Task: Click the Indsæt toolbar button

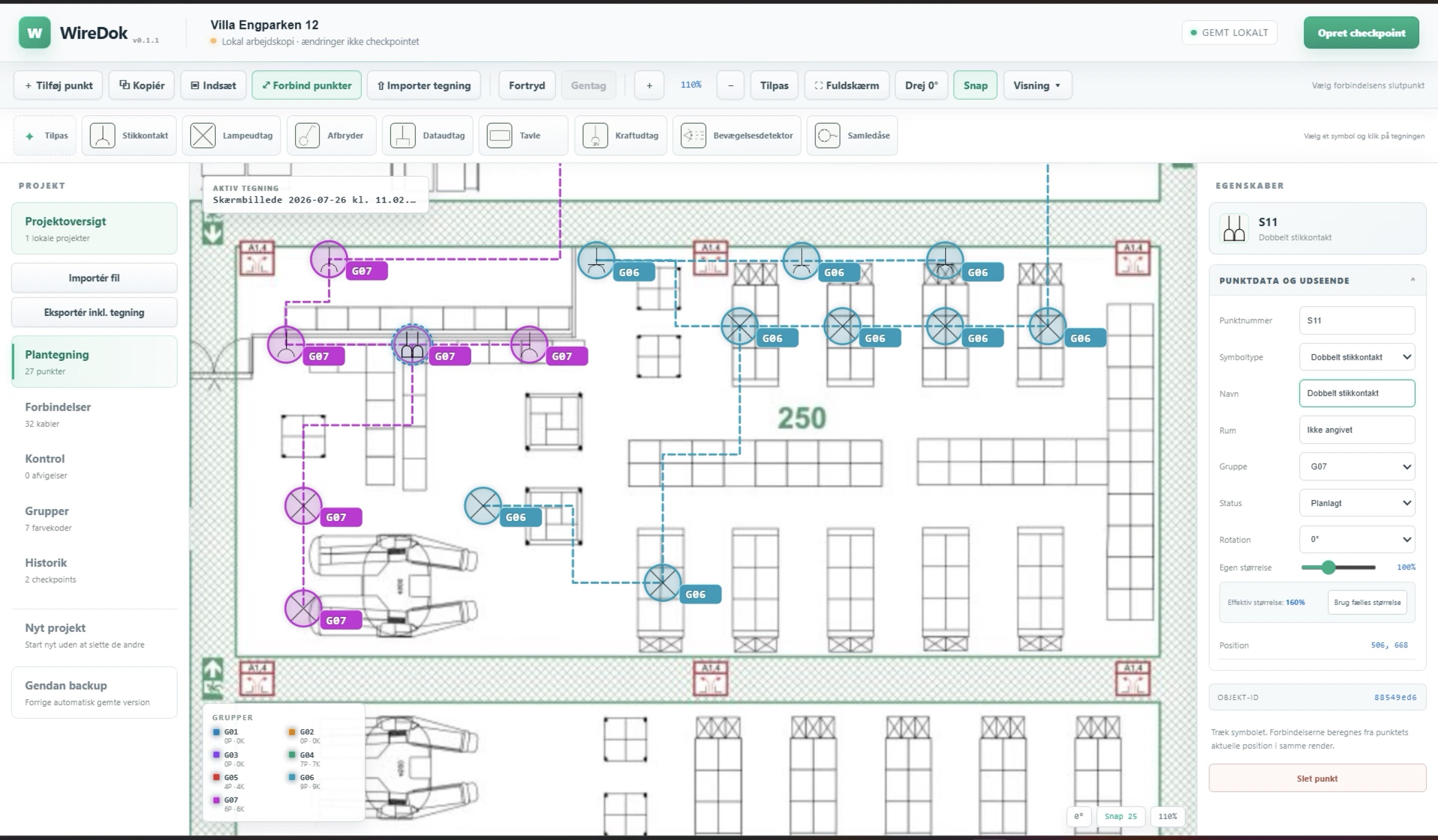Action: (213, 85)
